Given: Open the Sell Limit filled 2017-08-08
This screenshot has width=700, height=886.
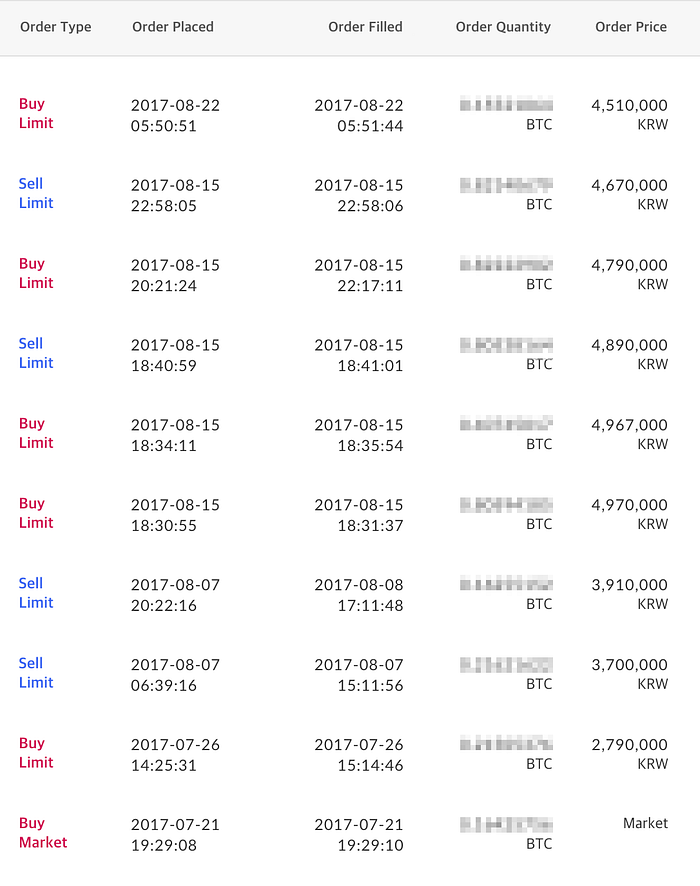Looking at the screenshot, I should 36,593.
